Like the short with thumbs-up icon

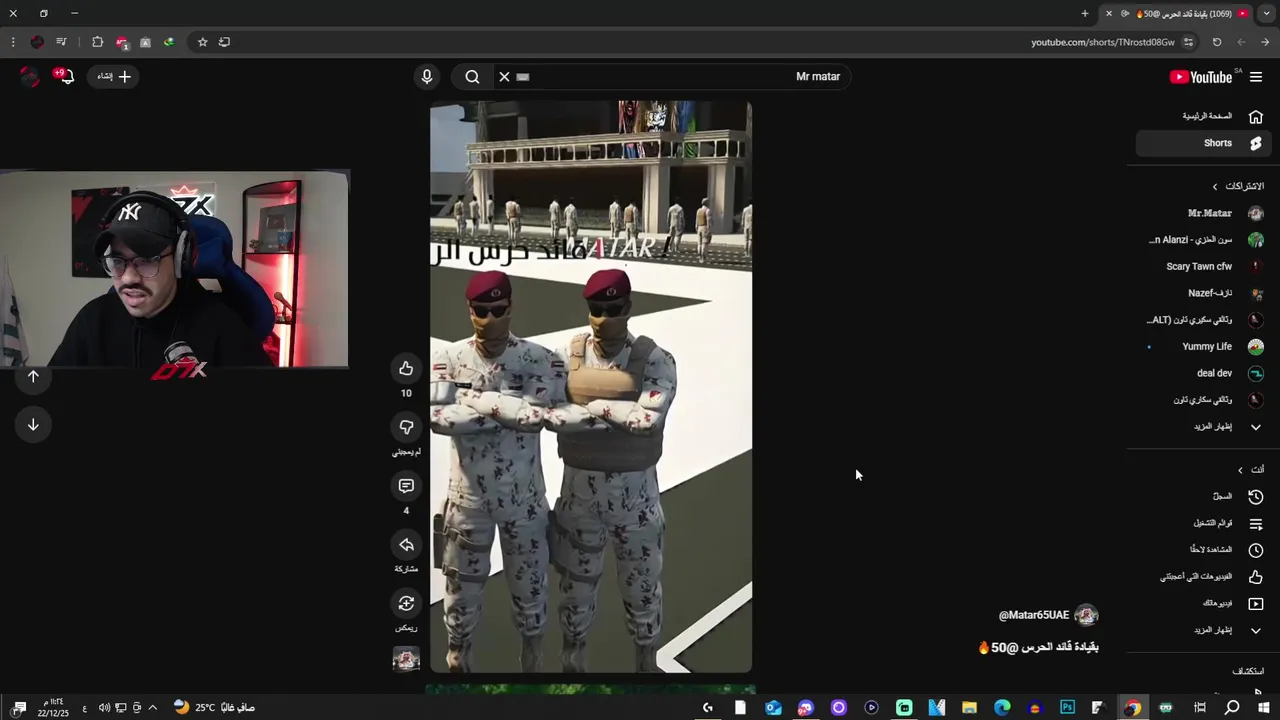(x=406, y=369)
